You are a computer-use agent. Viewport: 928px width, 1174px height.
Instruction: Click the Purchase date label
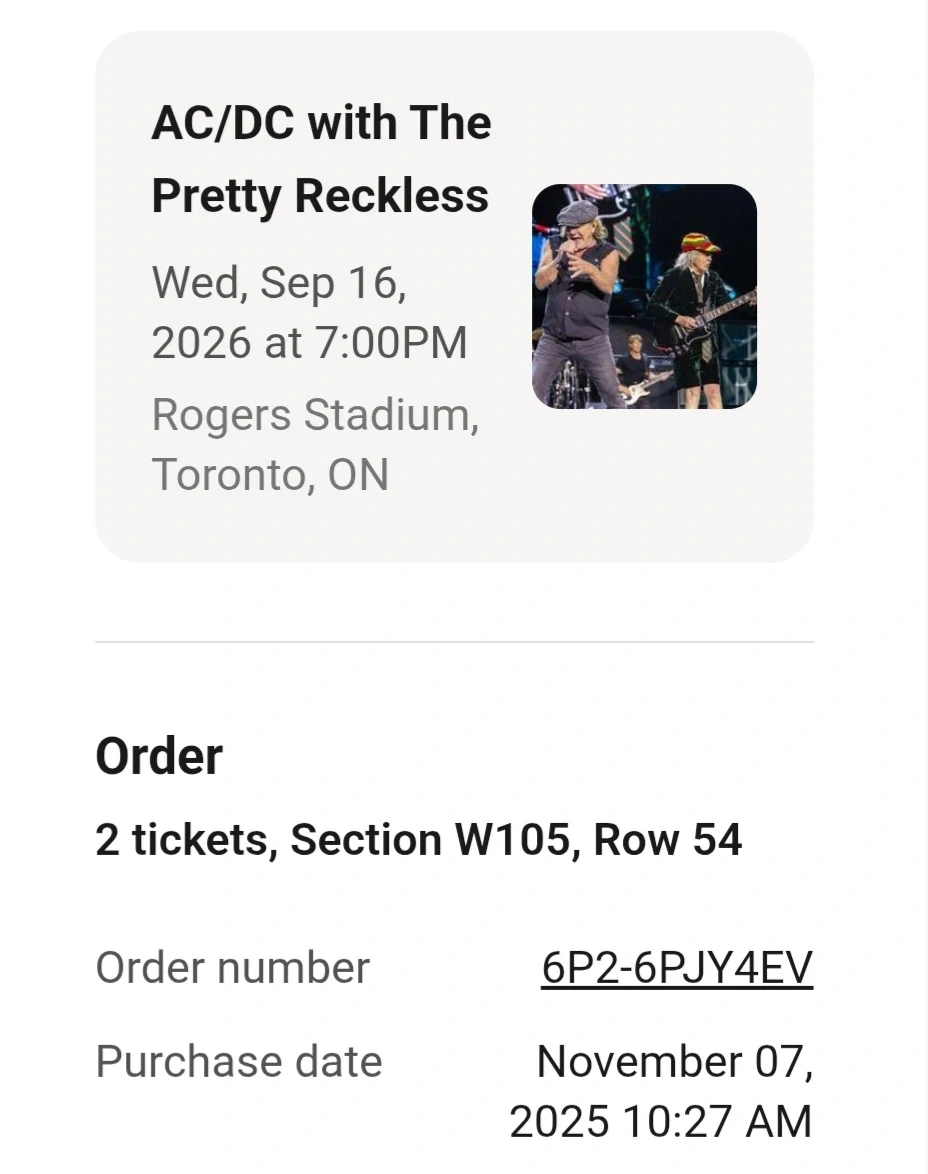tap(239, 1062)
